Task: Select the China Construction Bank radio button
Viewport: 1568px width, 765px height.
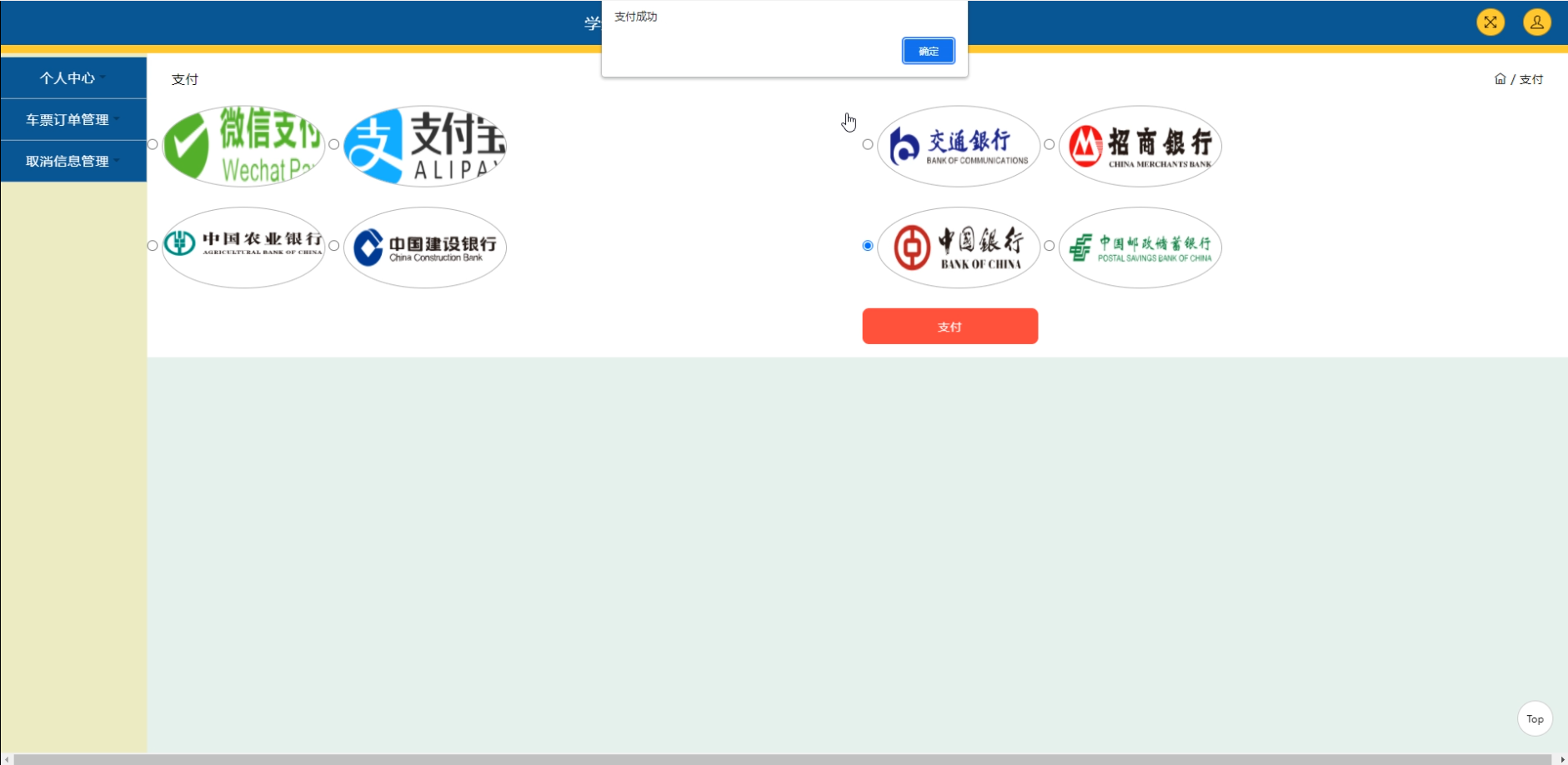Action: (334, 246)
